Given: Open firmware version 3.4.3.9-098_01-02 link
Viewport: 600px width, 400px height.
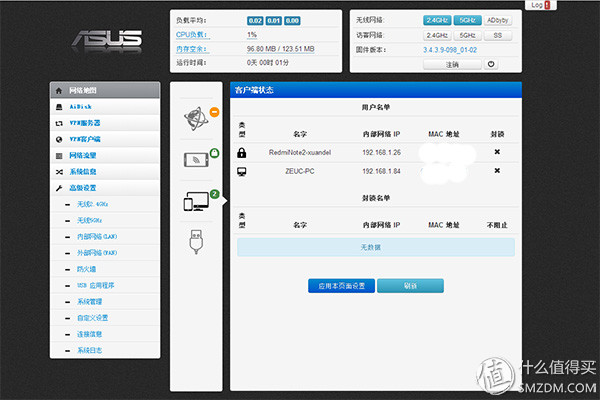Looking at the screenshot, I should point(450,50).
